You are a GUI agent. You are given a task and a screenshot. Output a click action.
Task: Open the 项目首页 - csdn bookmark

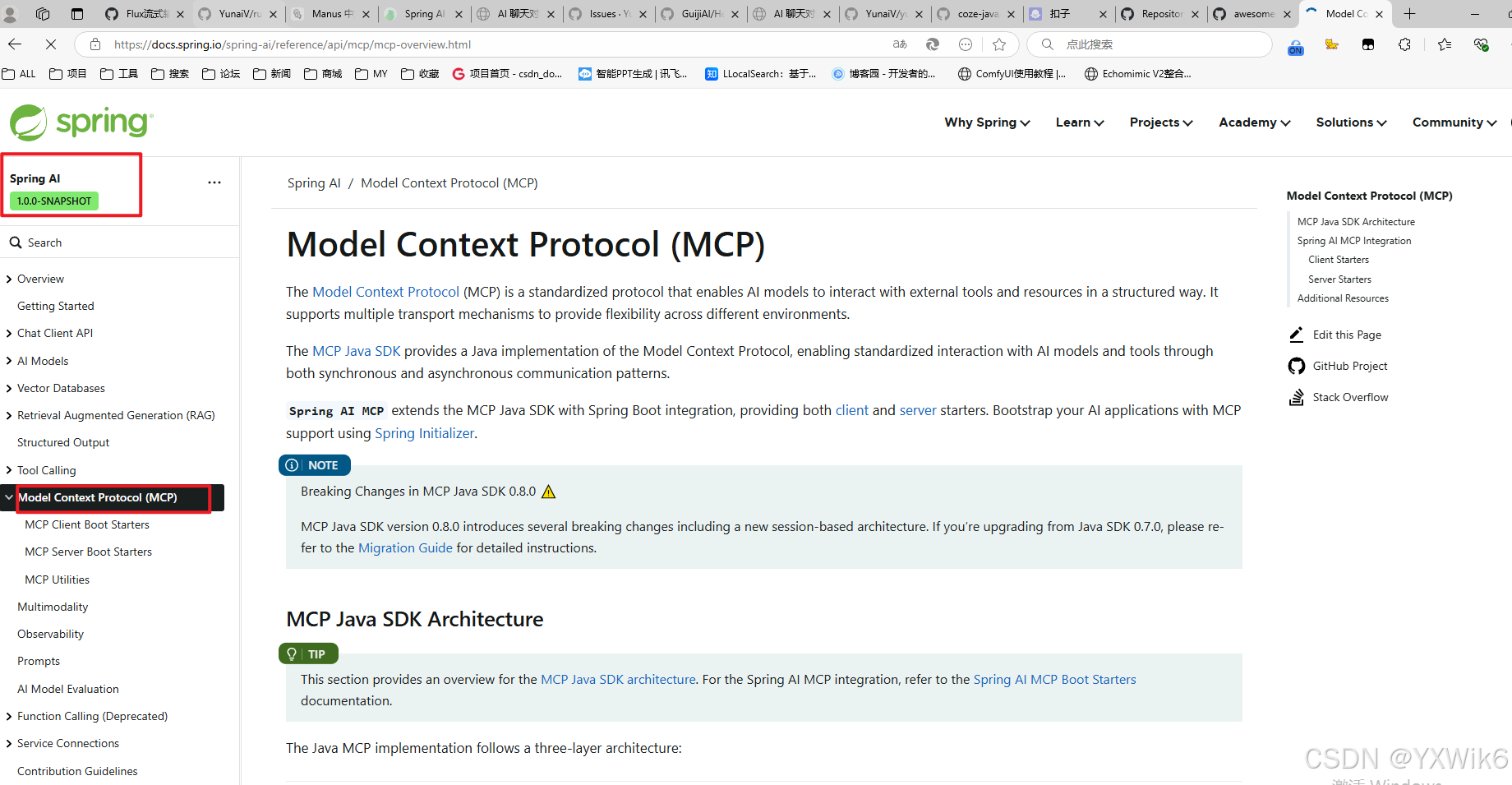click(507, 74)
